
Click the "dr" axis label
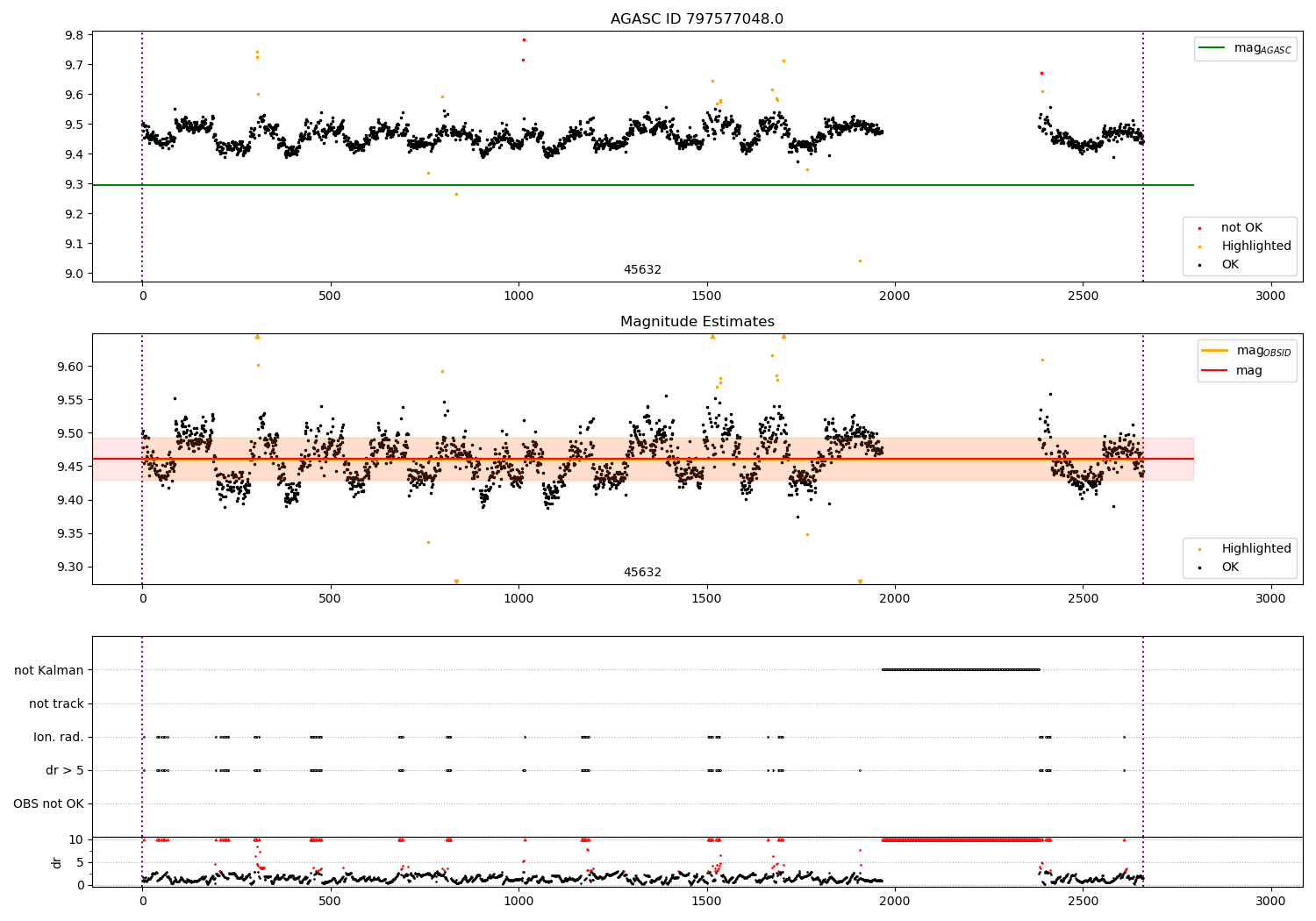(57, 862)
